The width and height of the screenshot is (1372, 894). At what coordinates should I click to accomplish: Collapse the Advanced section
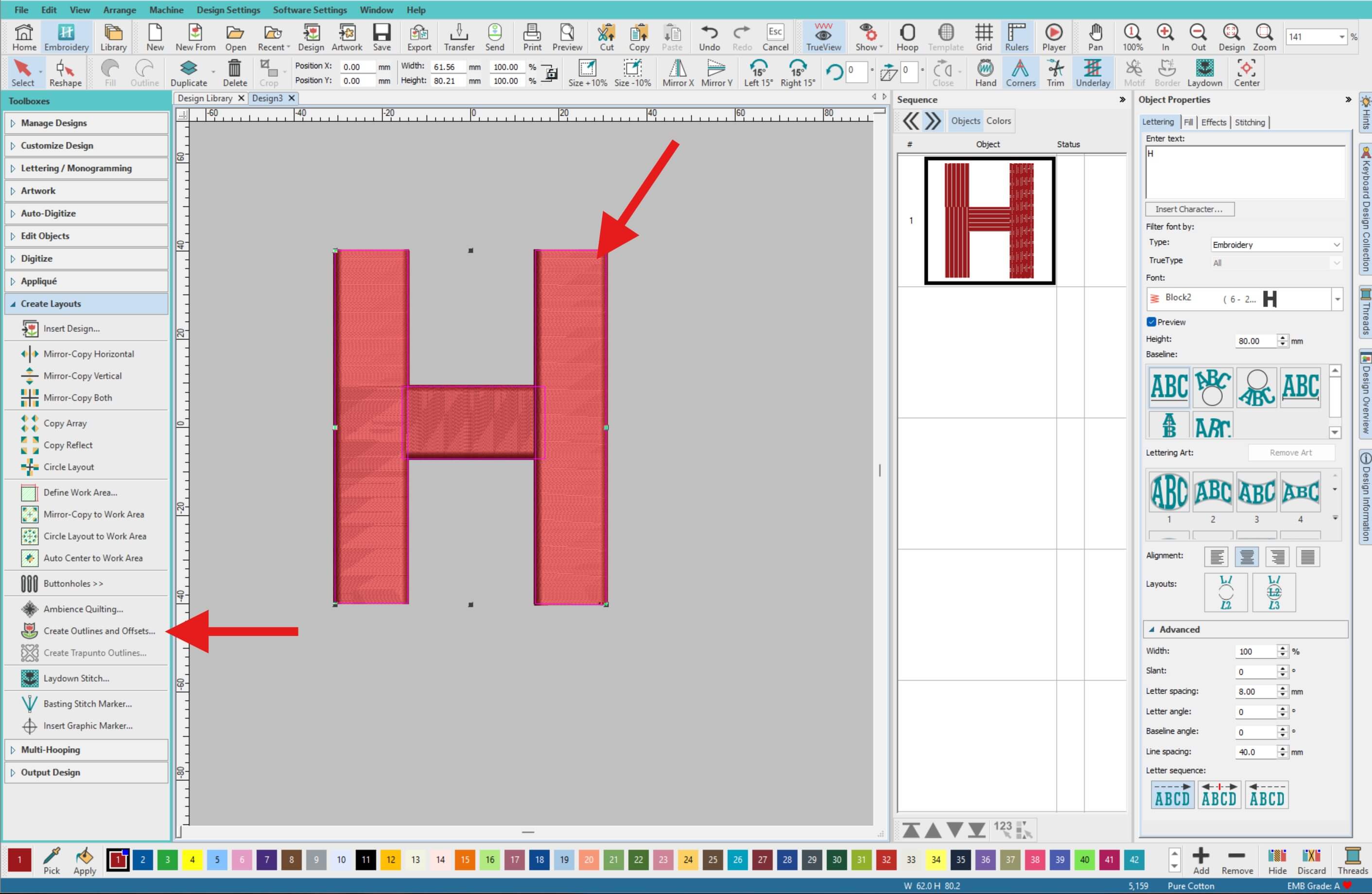(1245, 629)
